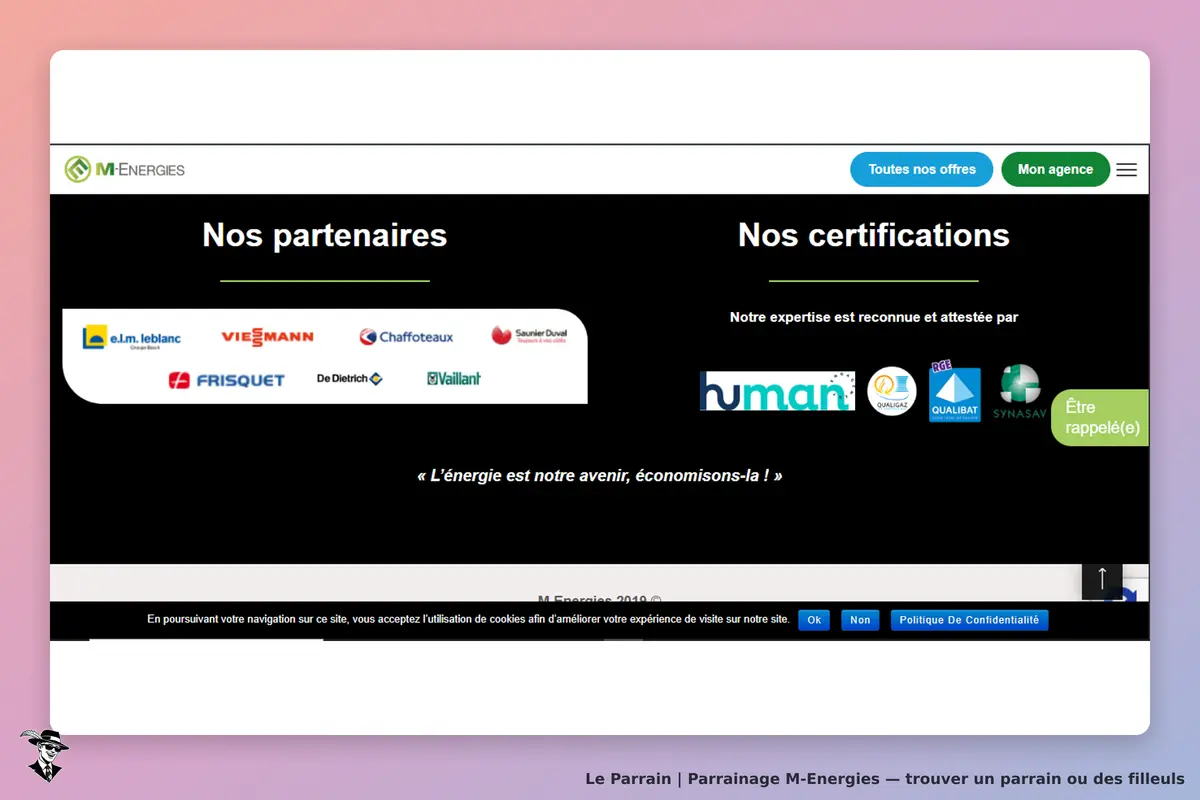Screen dimensions: 1200x800
Task: Decline cookies with the Non button
Action: pyautogui.click(x=860, y=620)
